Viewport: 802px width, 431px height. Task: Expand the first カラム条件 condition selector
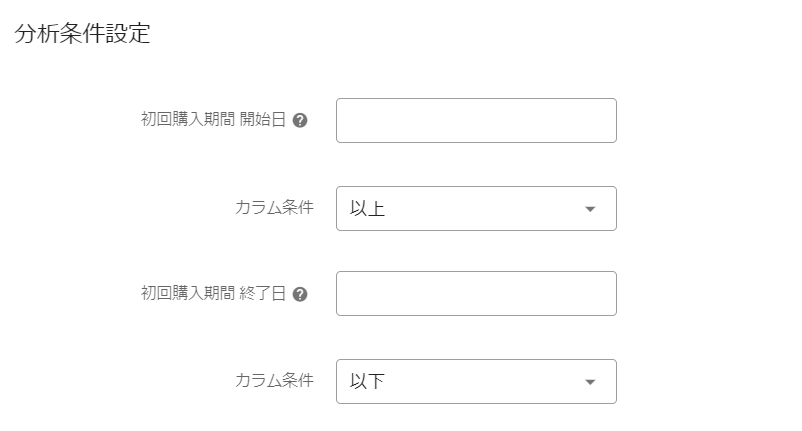[476, 208]
